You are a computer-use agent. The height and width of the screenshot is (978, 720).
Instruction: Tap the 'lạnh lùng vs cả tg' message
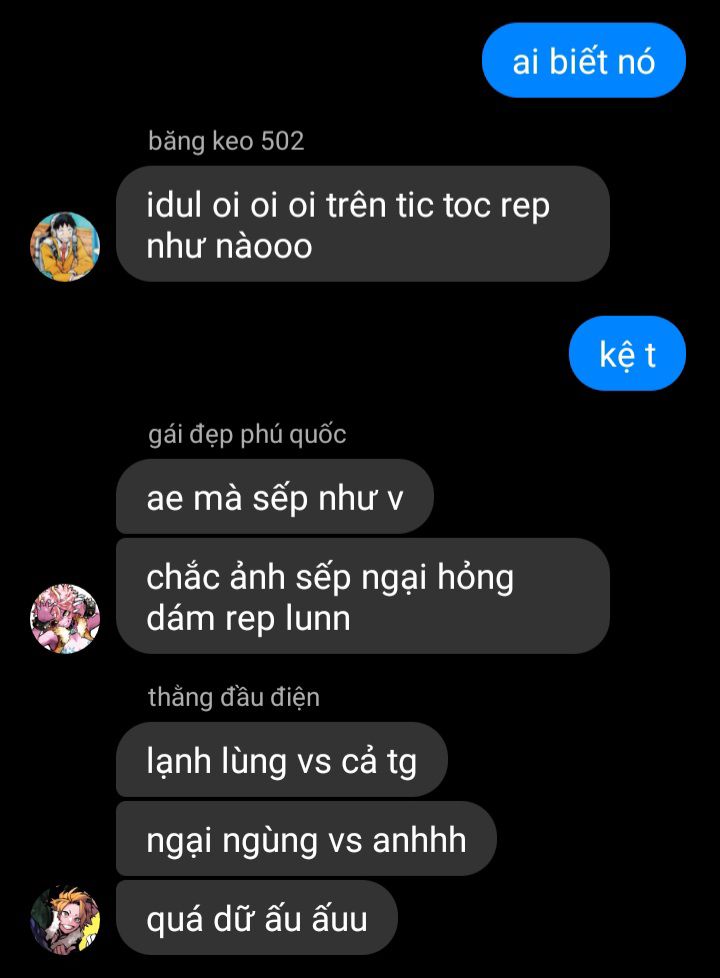click(282, 760)
